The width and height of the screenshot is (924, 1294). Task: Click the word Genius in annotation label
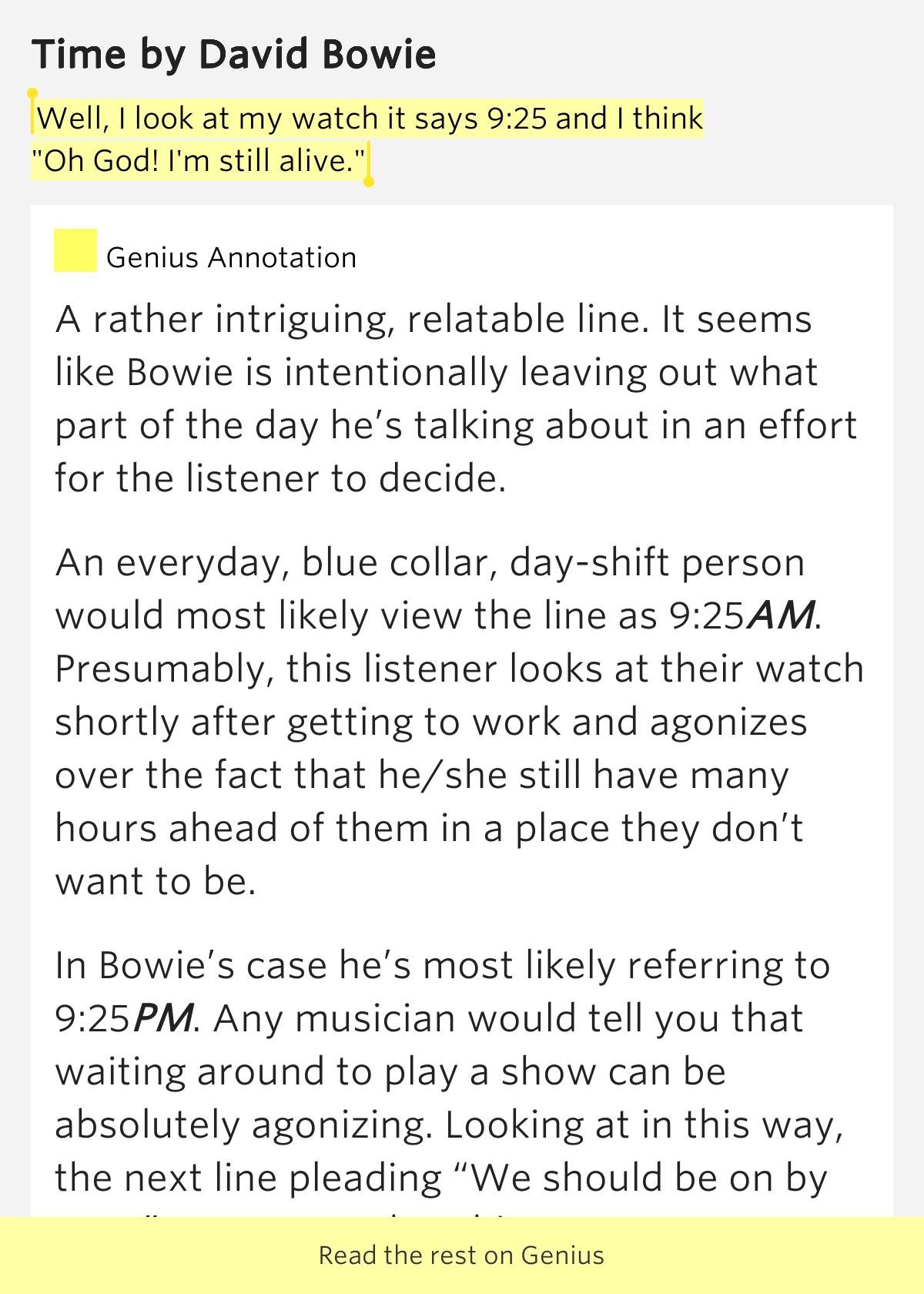(x=152, y=257)
